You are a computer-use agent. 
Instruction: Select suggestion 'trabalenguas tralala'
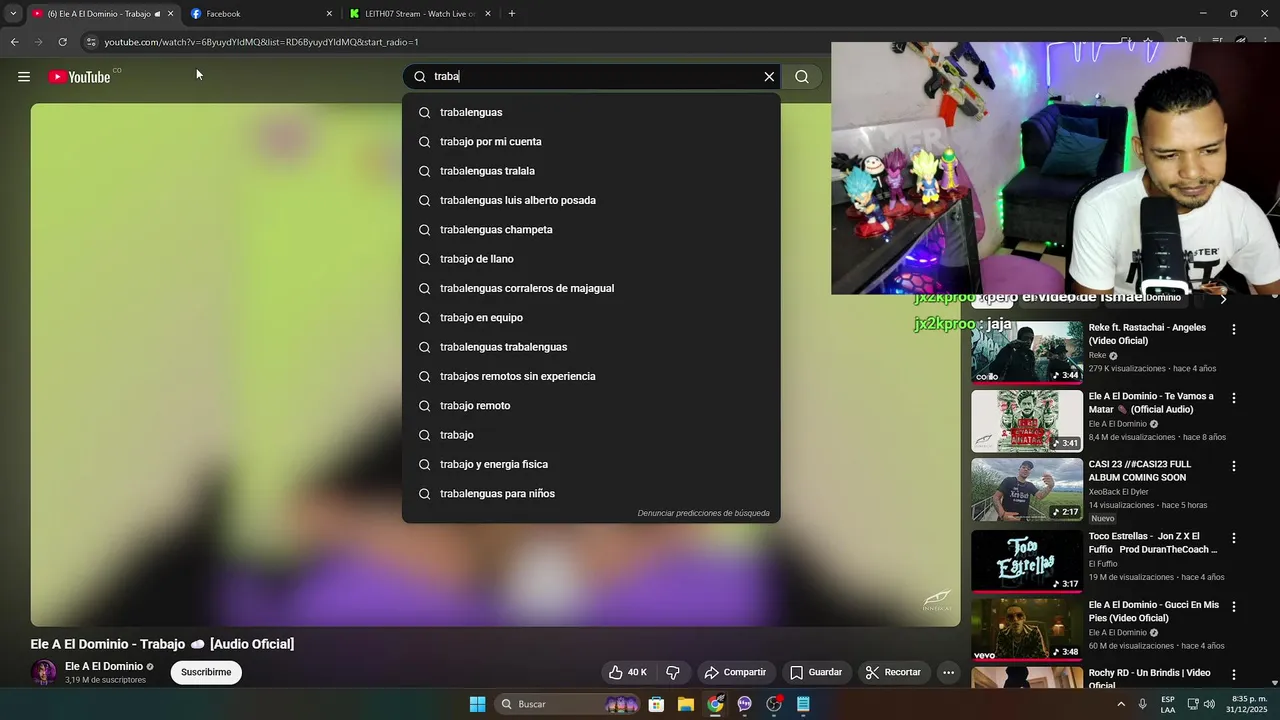(x=591, y=171)
